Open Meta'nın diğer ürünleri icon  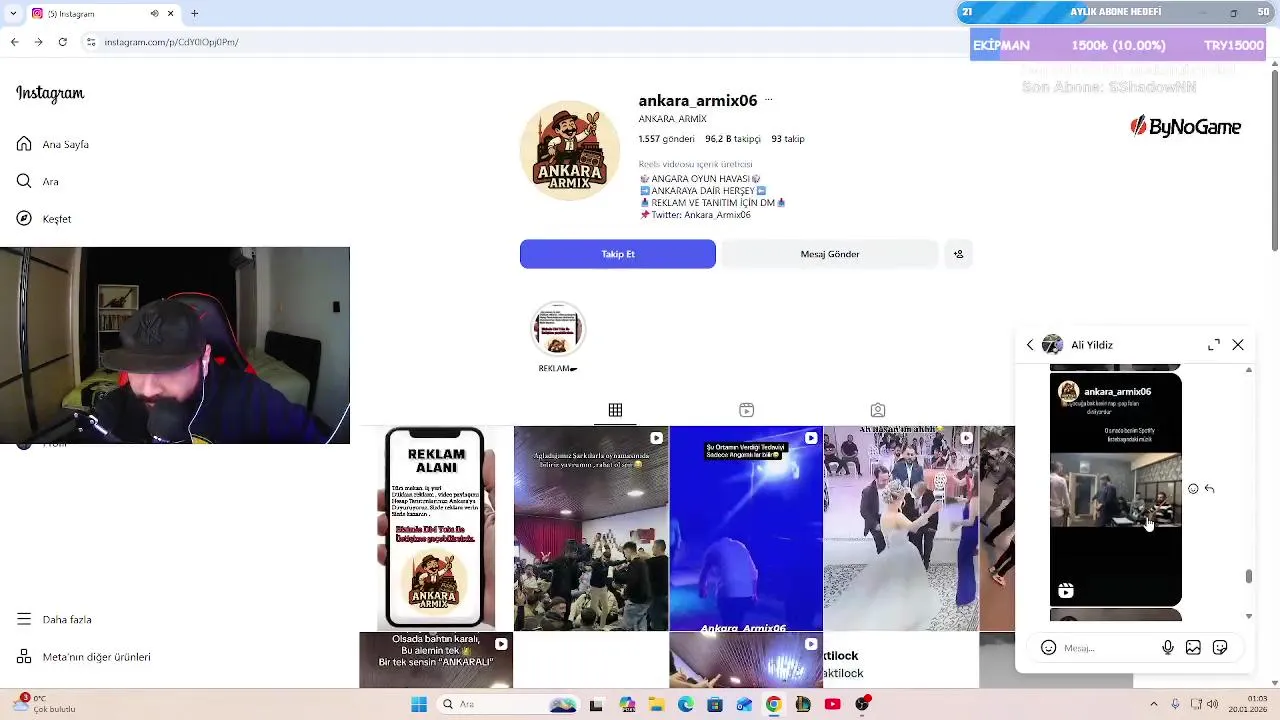pos(24,656)
